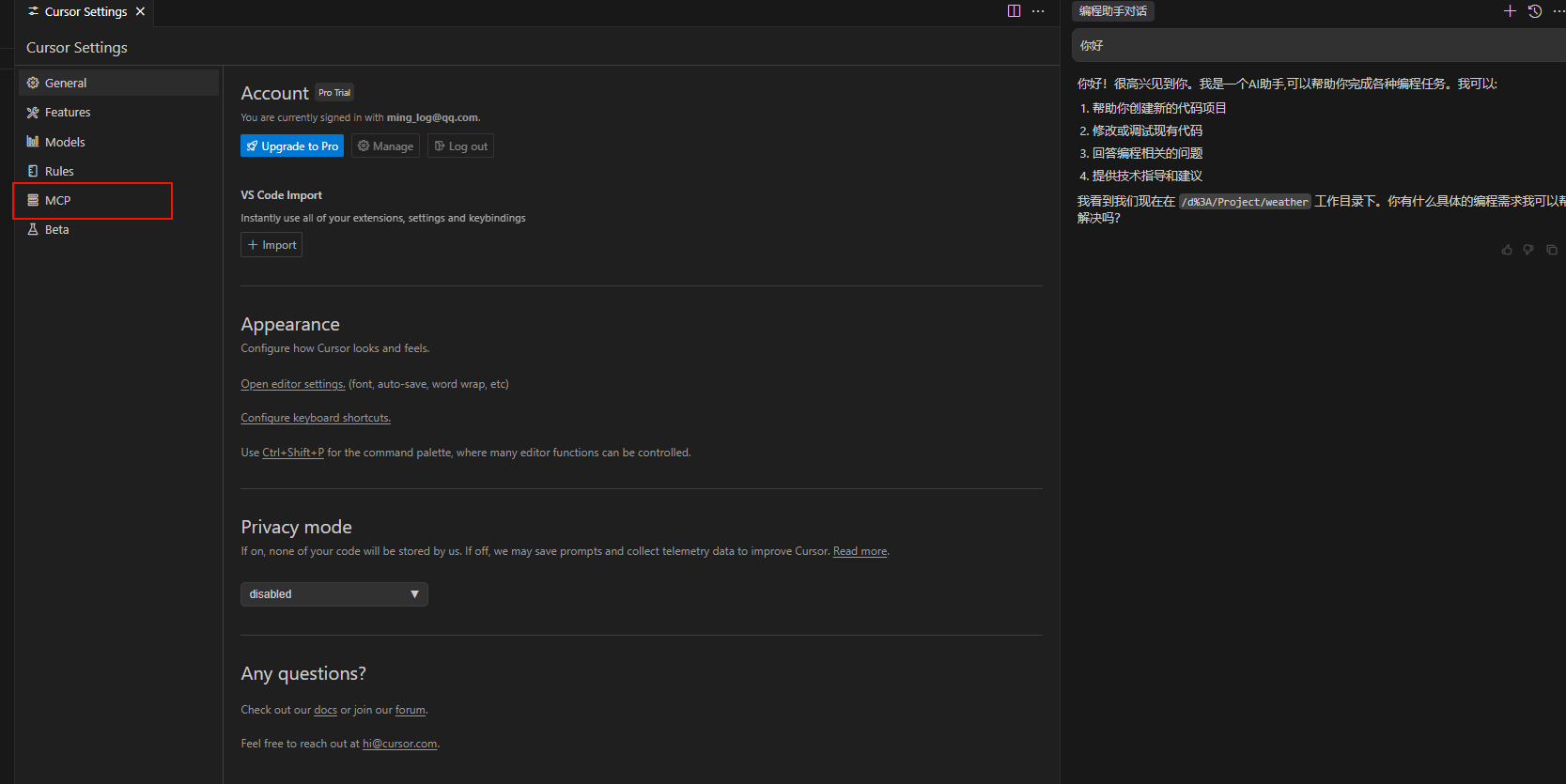Click chat list item 提供技术指导和建议
The image size is (1566, 784).
coord(1147,176)
